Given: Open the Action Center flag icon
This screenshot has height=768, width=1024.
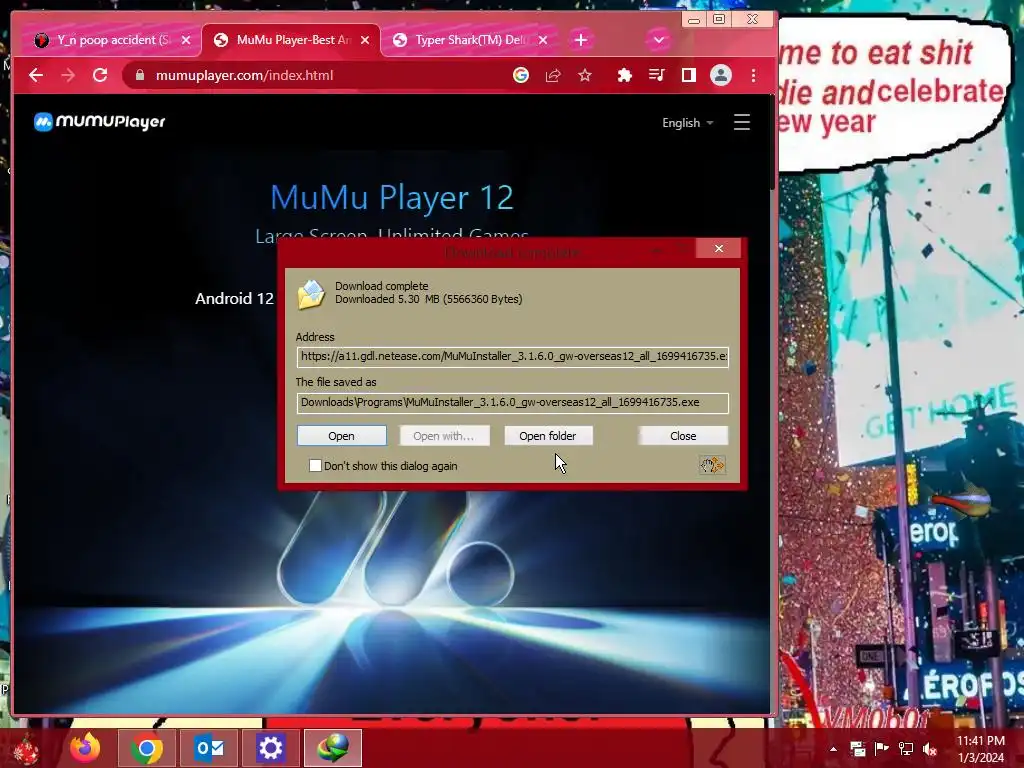Looking at the screenshot, I should 882,749.
